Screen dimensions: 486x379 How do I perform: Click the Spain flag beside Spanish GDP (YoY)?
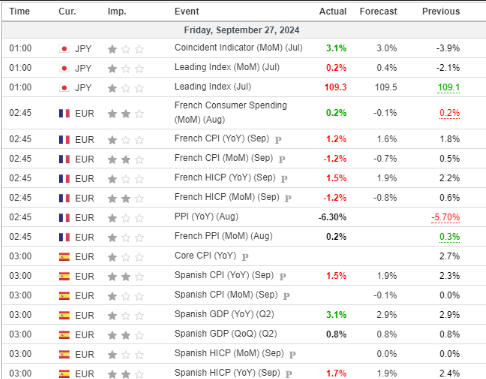pos(64,315)
